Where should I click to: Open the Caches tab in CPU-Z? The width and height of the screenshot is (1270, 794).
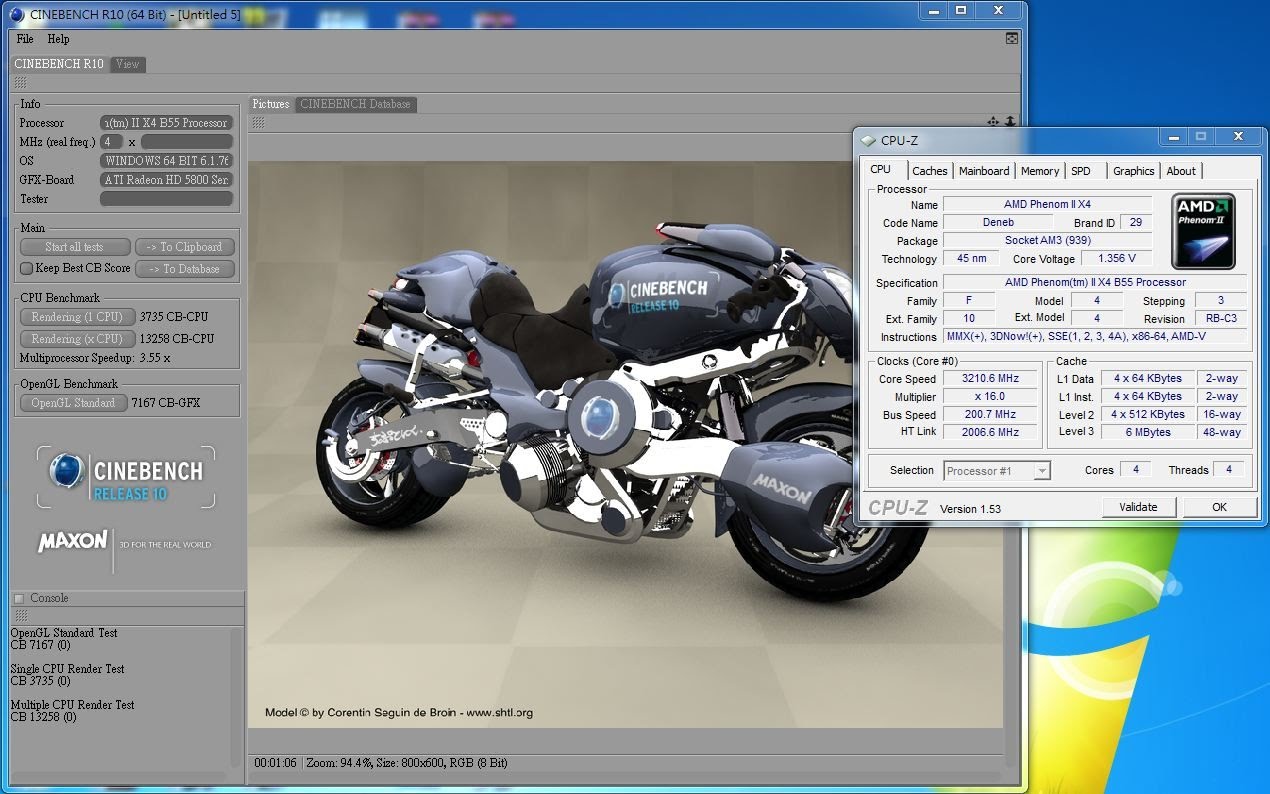pyautogui.click(x=930, y=171)
